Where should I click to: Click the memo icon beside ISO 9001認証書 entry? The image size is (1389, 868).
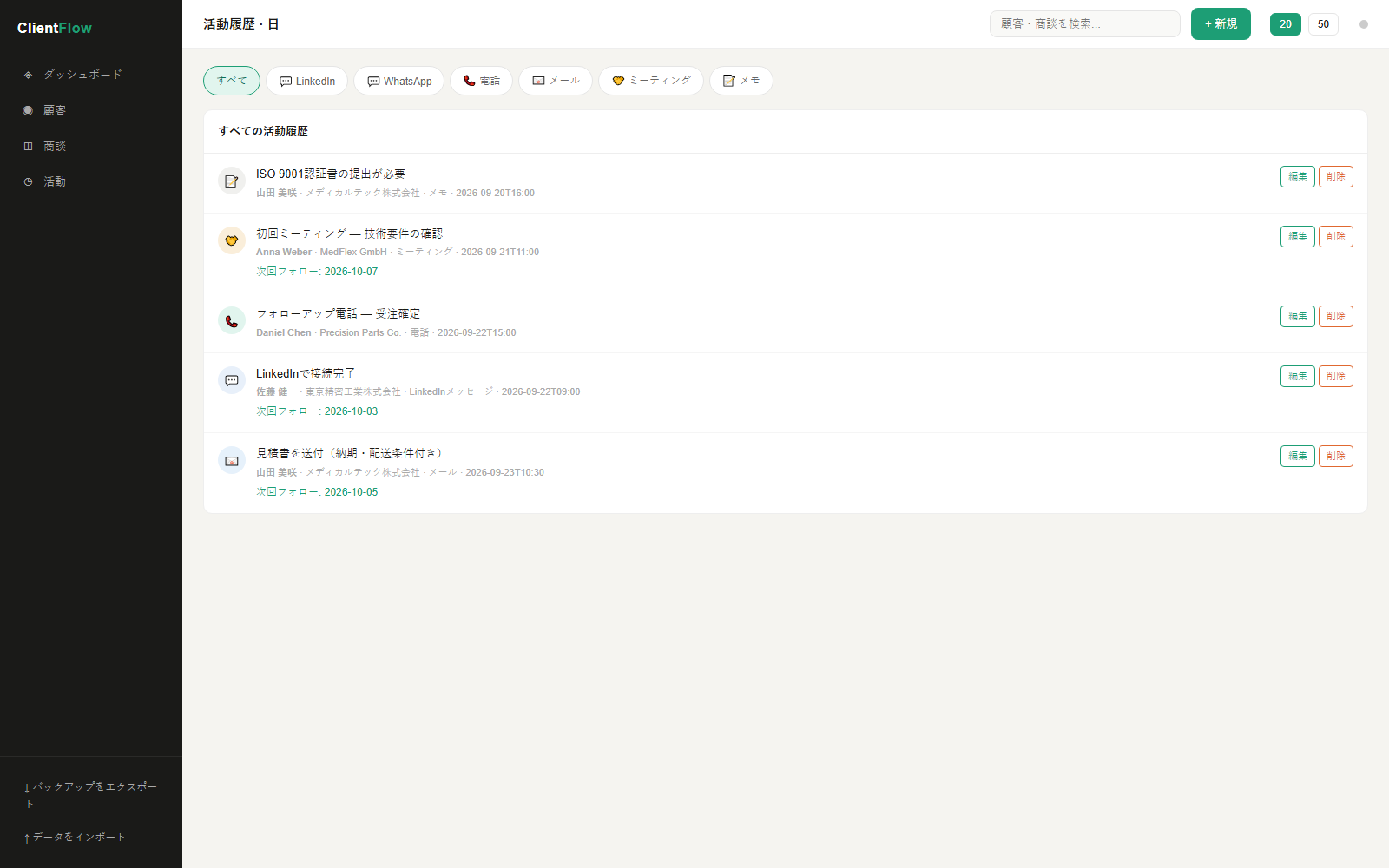(x=232, y=181)
